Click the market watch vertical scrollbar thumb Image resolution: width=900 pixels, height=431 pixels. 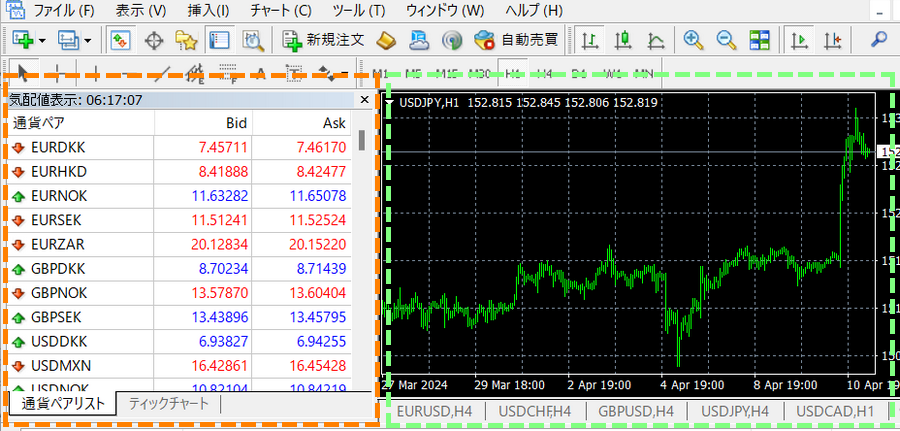[362, 140]
